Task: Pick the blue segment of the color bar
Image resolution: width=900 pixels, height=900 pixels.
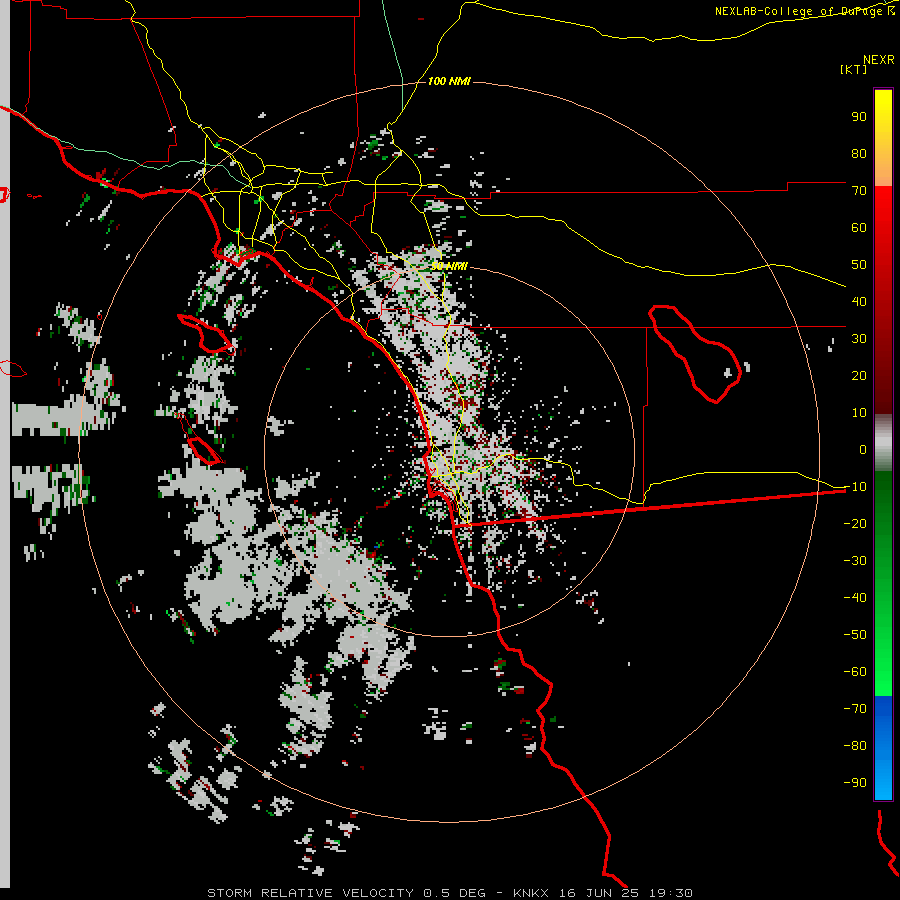Action: [x=883, y=747]
